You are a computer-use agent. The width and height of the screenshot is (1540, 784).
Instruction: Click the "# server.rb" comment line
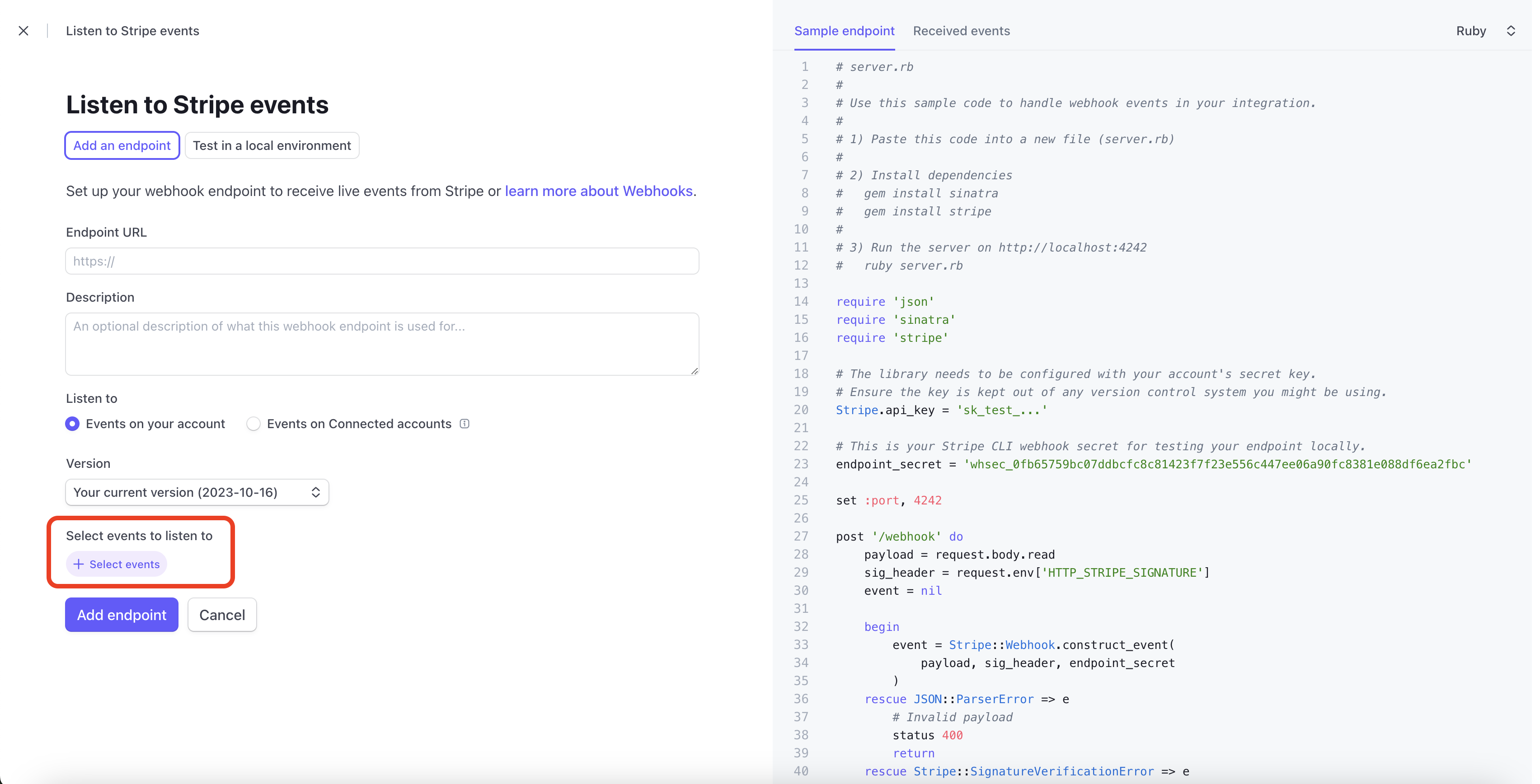click(875, 67)
